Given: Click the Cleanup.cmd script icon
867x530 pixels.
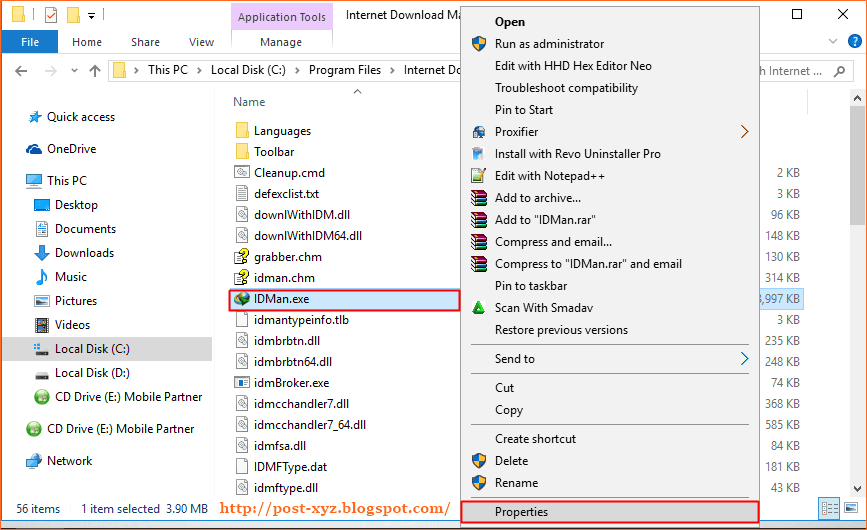Looking at the screenshot, I should click(x=242, y=172).
